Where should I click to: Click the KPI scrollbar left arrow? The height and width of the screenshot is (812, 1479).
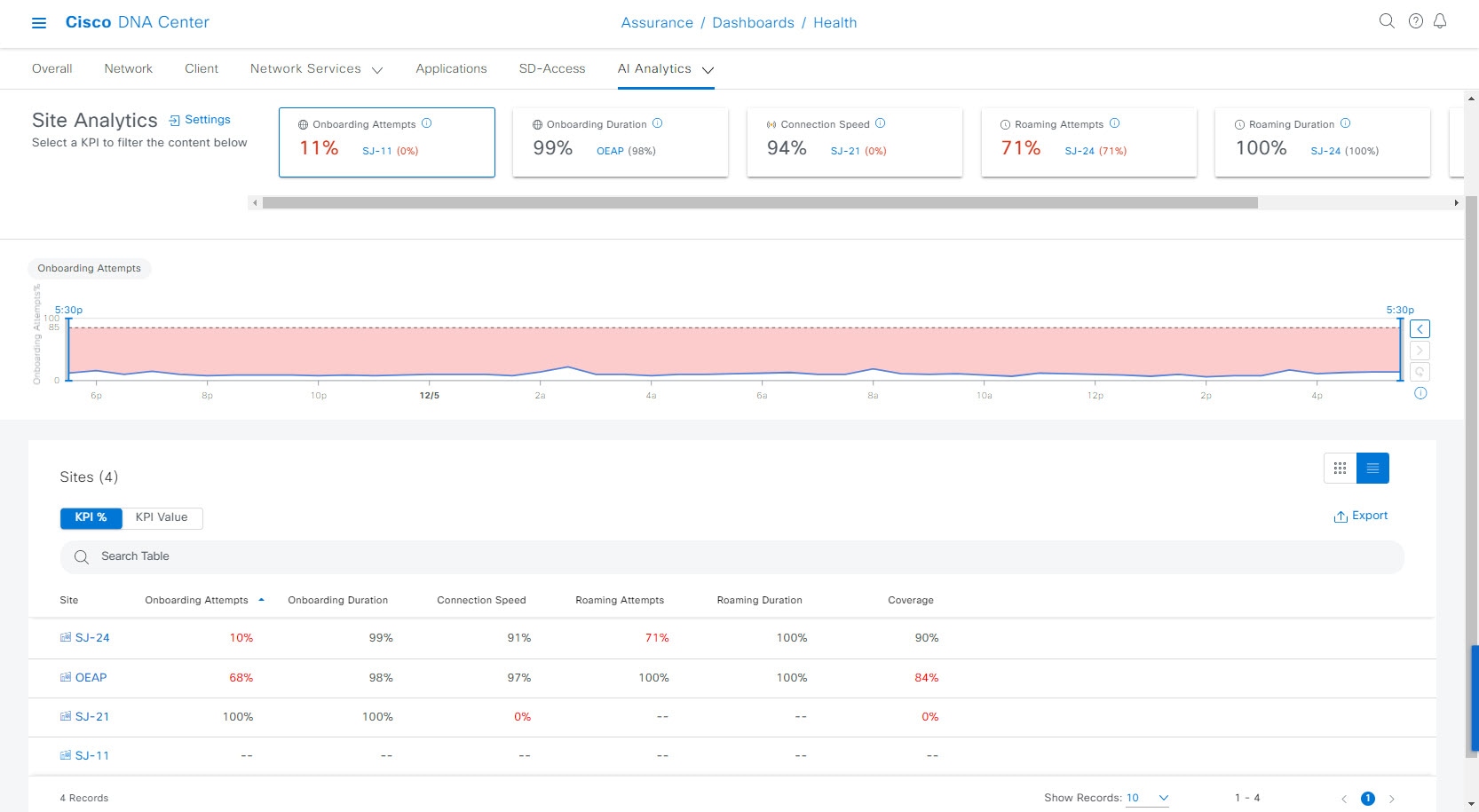tap(255, 203)
